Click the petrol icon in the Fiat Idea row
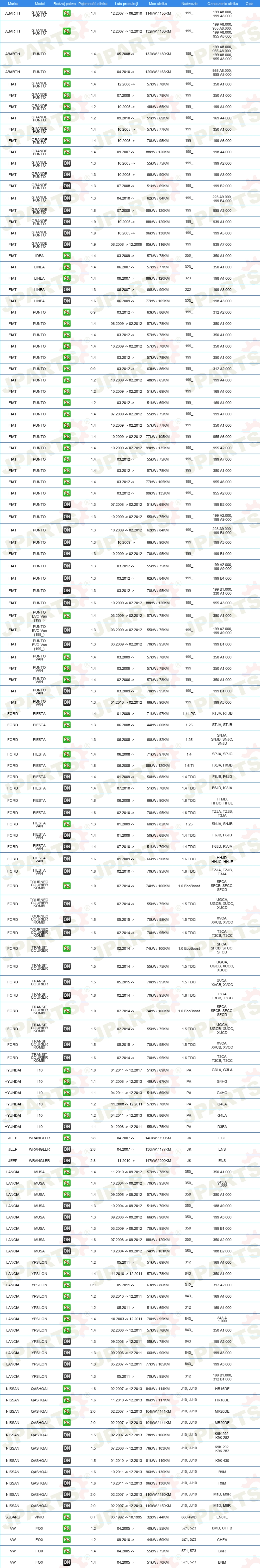Viewport: 260px width, 1568px height. [67, 256]
